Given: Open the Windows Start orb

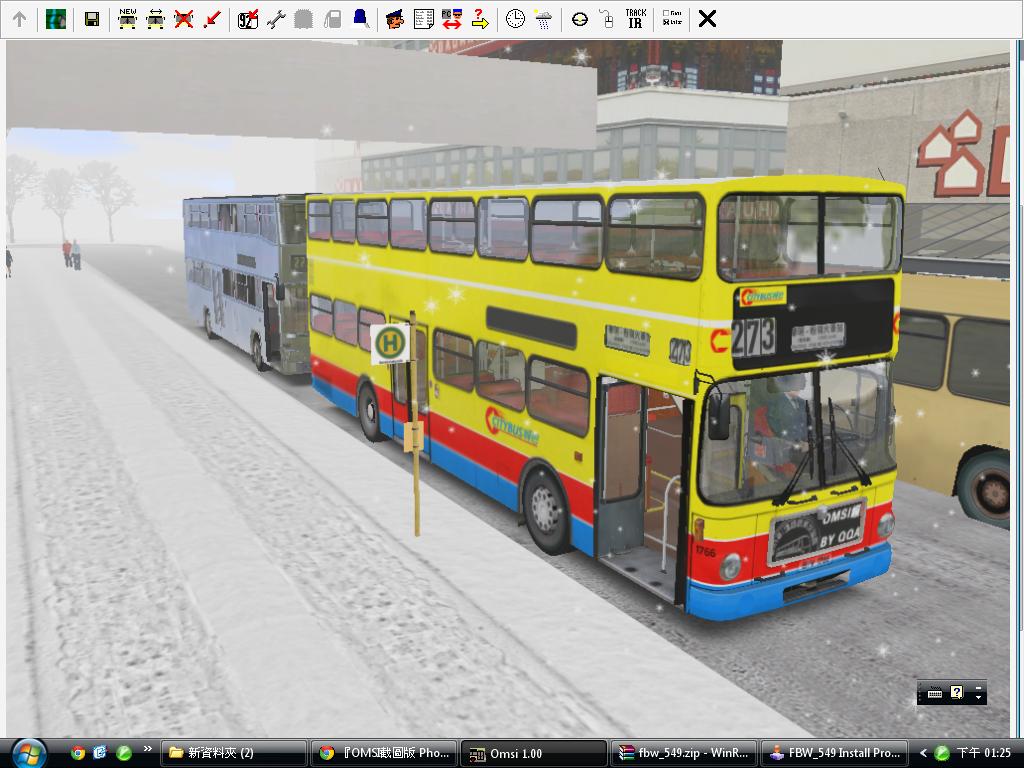Looking at the screenshot, I should click(27, 753).
